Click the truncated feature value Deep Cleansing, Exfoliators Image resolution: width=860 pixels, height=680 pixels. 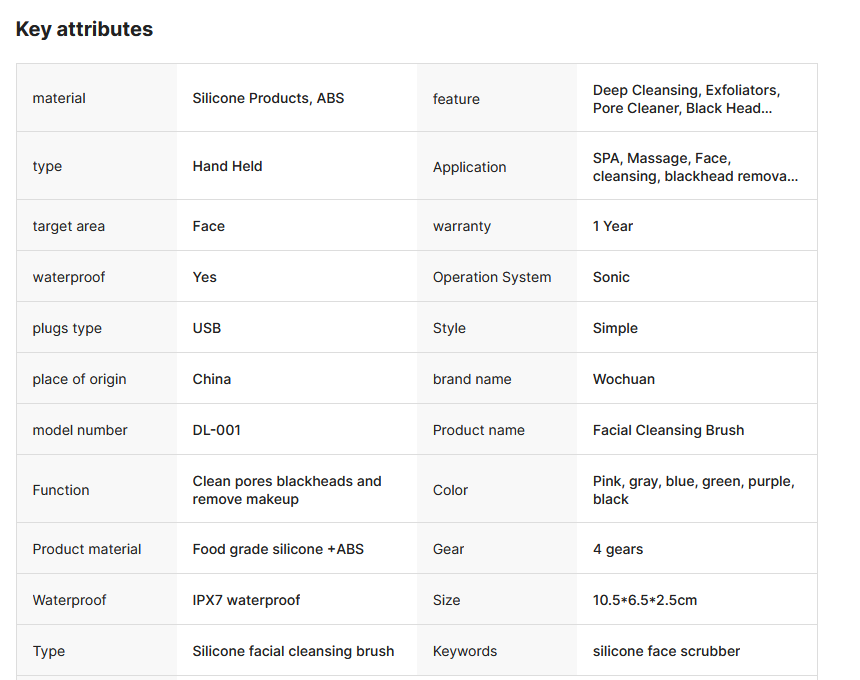coord(687,99)
